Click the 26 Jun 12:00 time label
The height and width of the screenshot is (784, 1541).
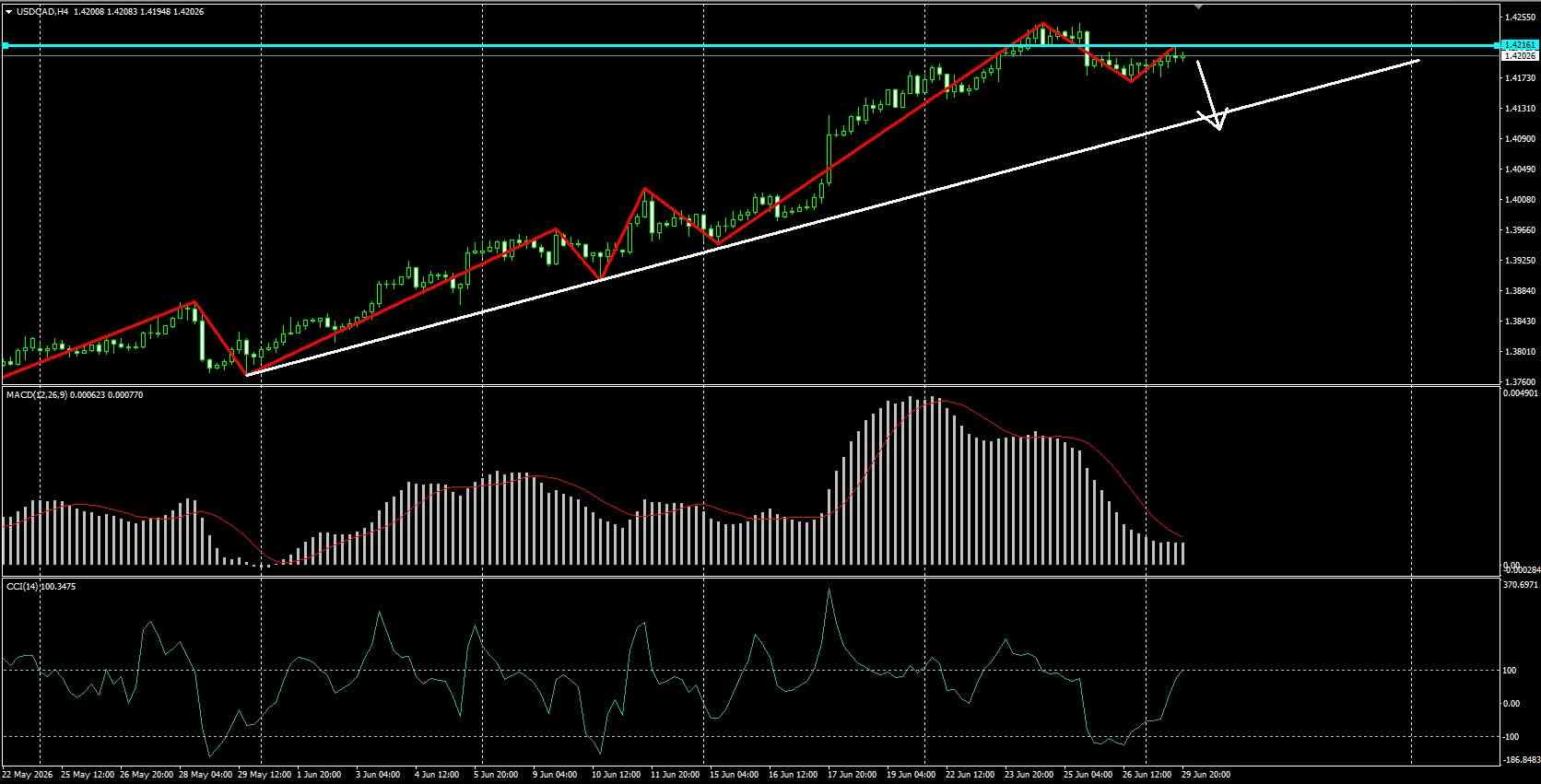point(1146,775)
